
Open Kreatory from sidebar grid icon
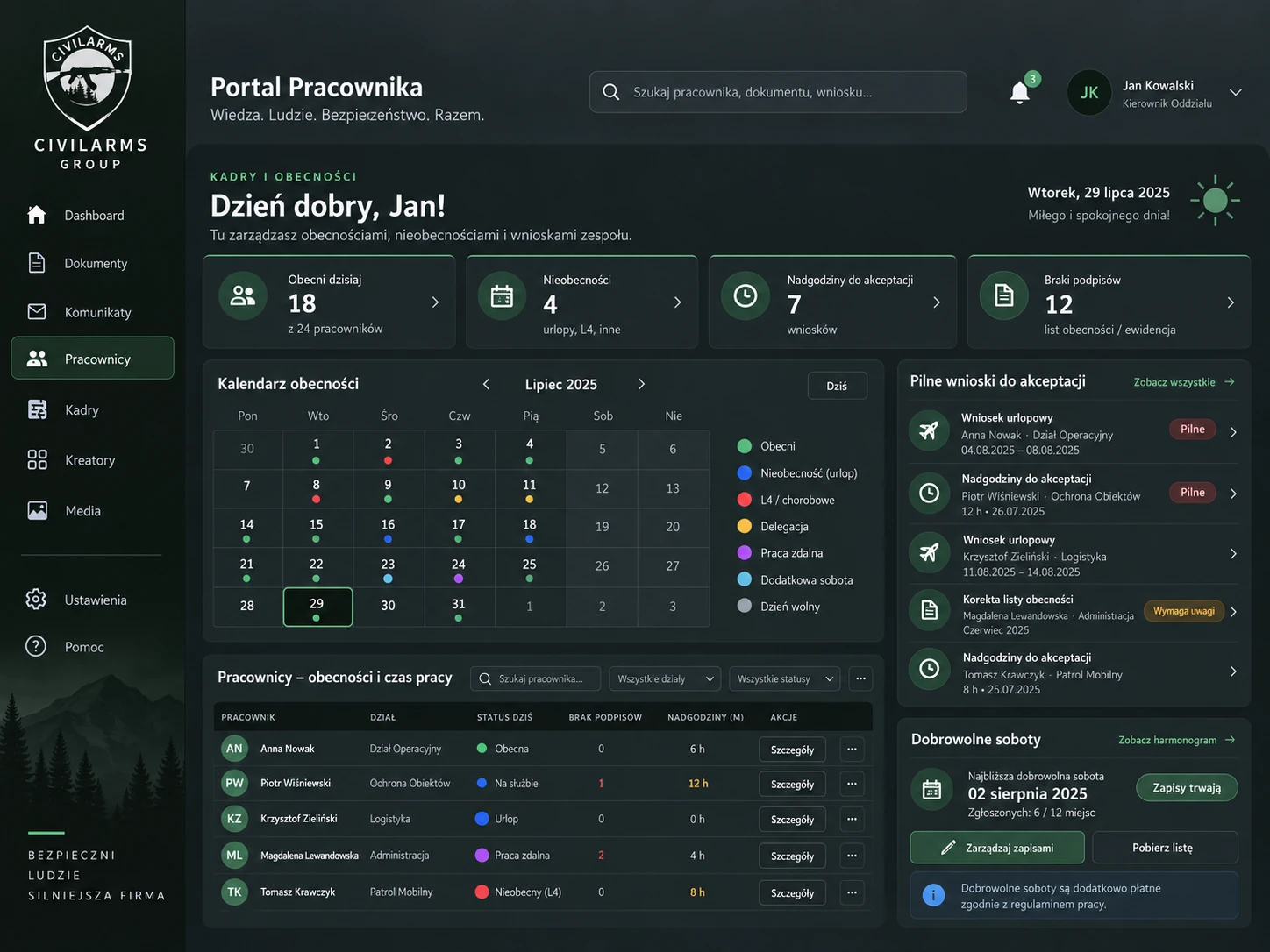tap(37, 460)
